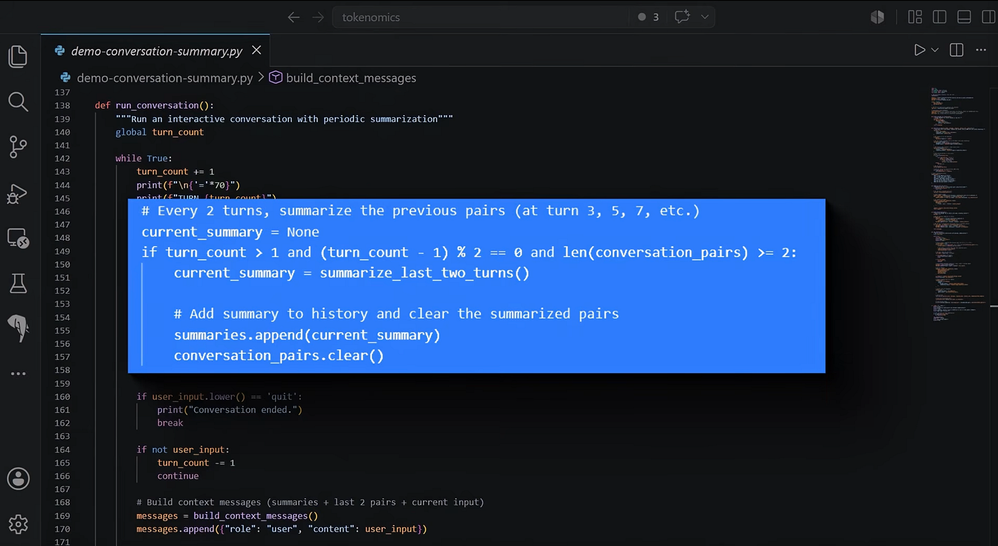
Task: Open Remote Explorer view
Action: pos(18,238)
